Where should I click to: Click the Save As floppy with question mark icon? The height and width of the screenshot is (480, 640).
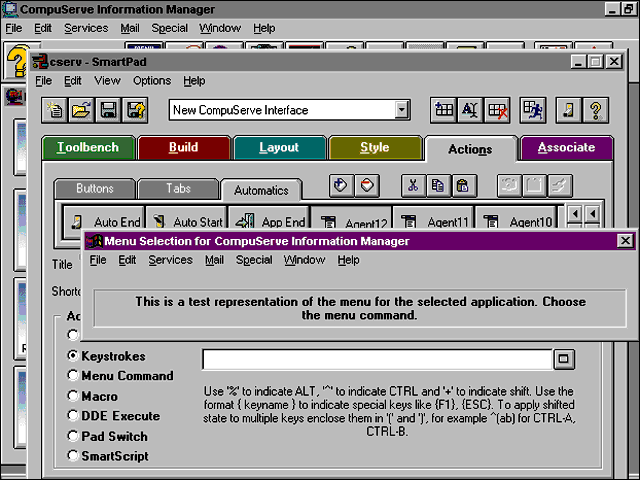[x=135, y=110]
